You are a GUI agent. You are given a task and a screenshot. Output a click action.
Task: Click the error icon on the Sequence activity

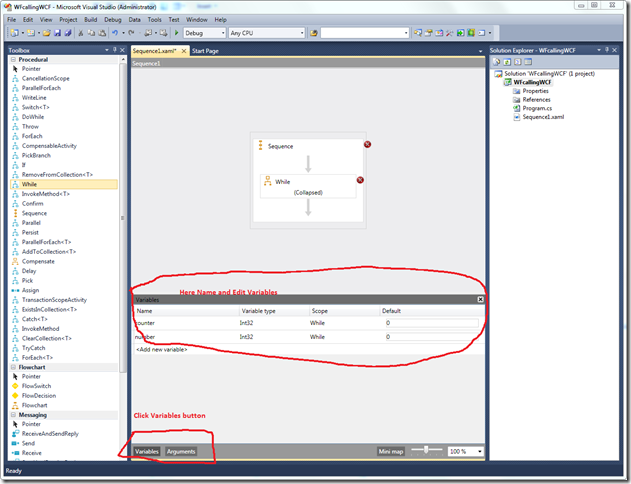[x=367, y=144]
